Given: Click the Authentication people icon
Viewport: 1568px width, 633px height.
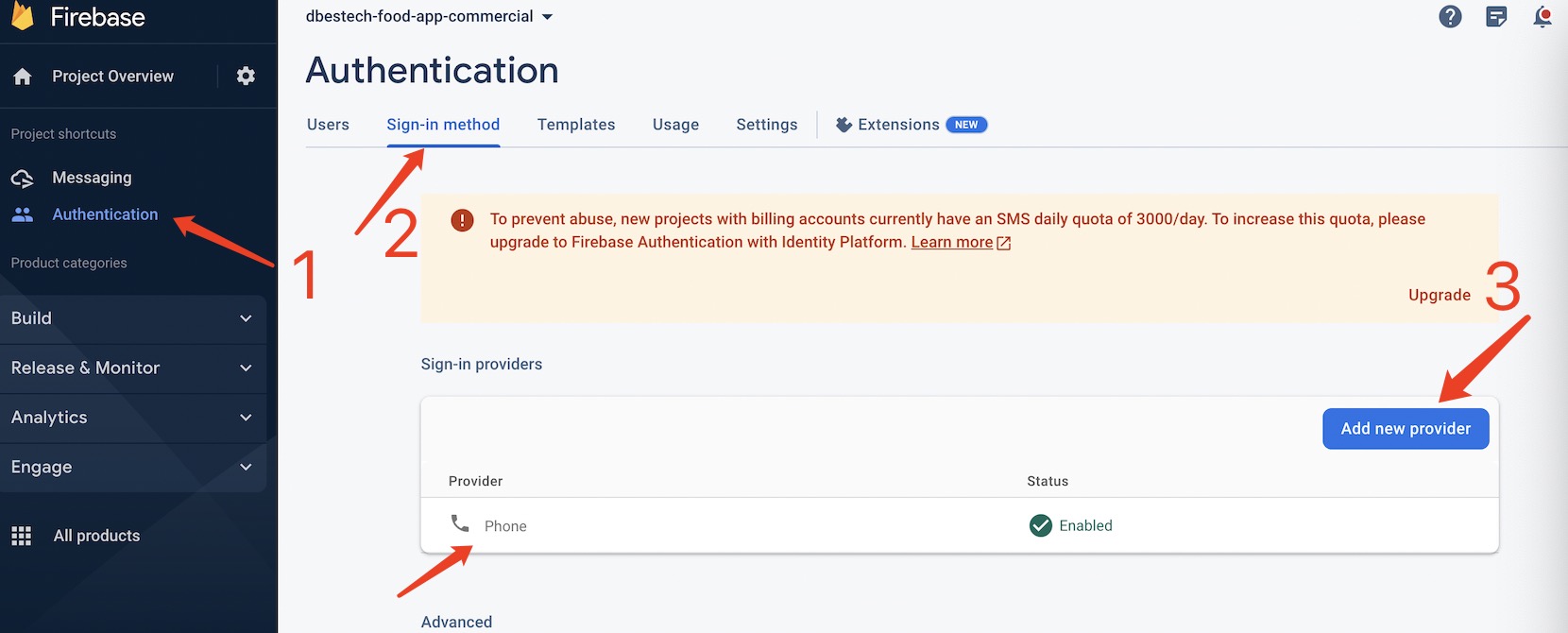Looking at the screenshot, I should tap(23, 214).
